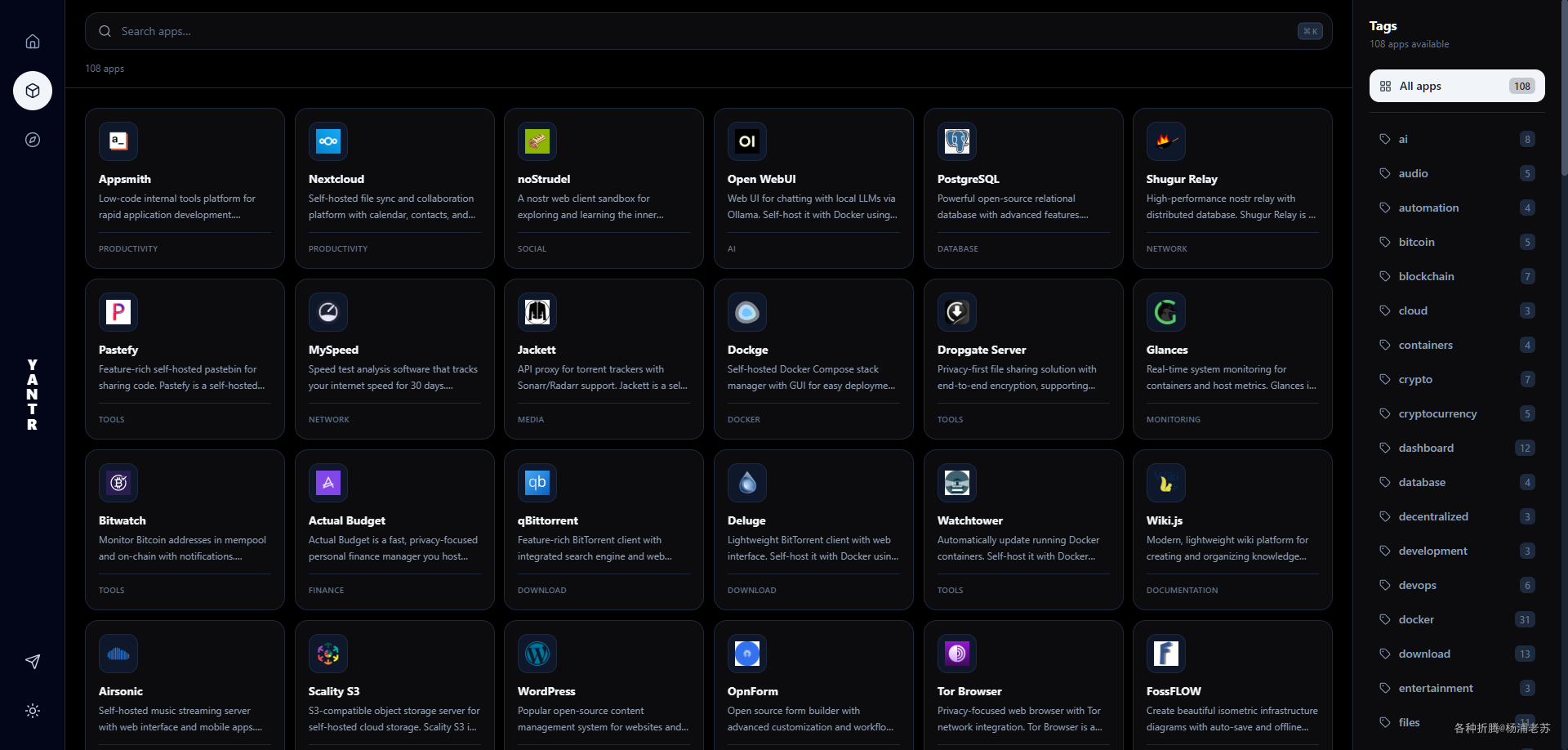Click the Appsmith app icon
Image resolution: width=1568 pixels, height=750 pixels.
[118, 141]
